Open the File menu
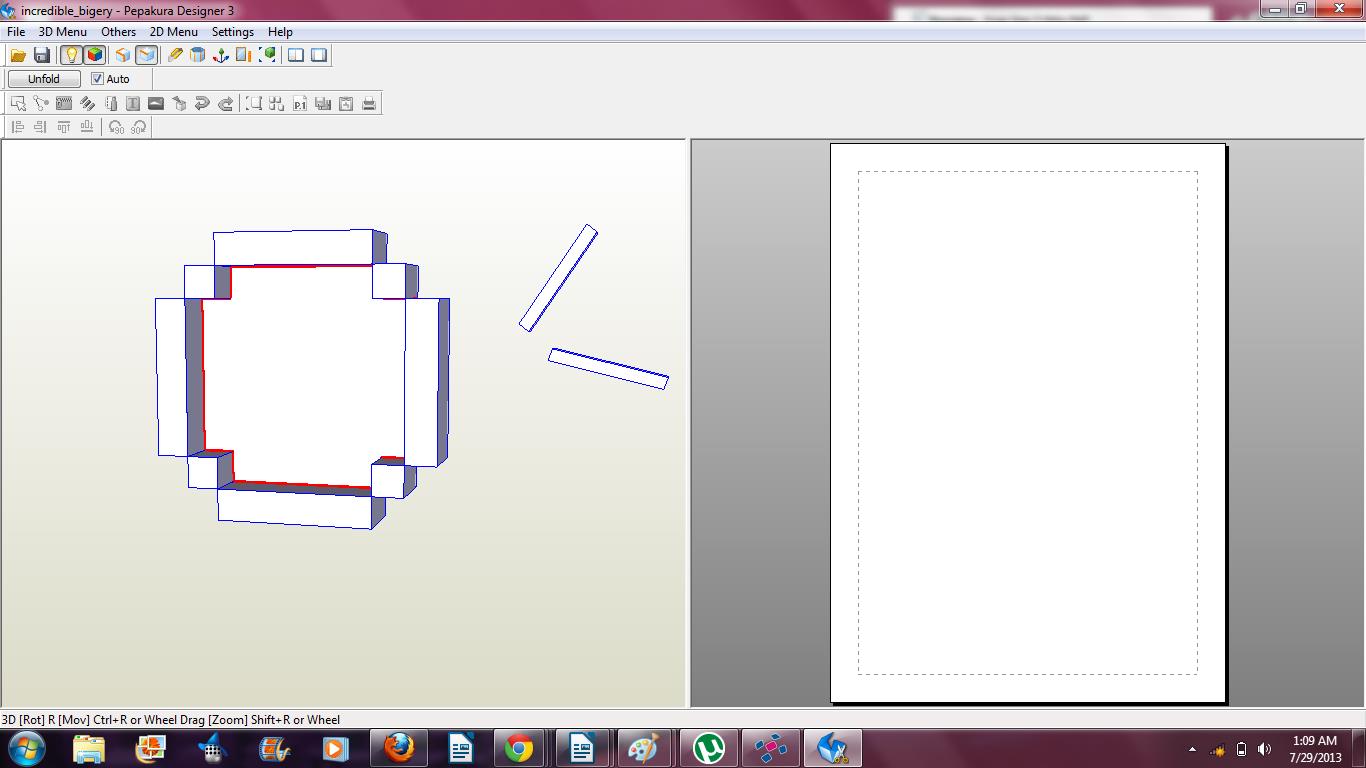This screenshot has width=1366, height=768. [x=16, y=32]
